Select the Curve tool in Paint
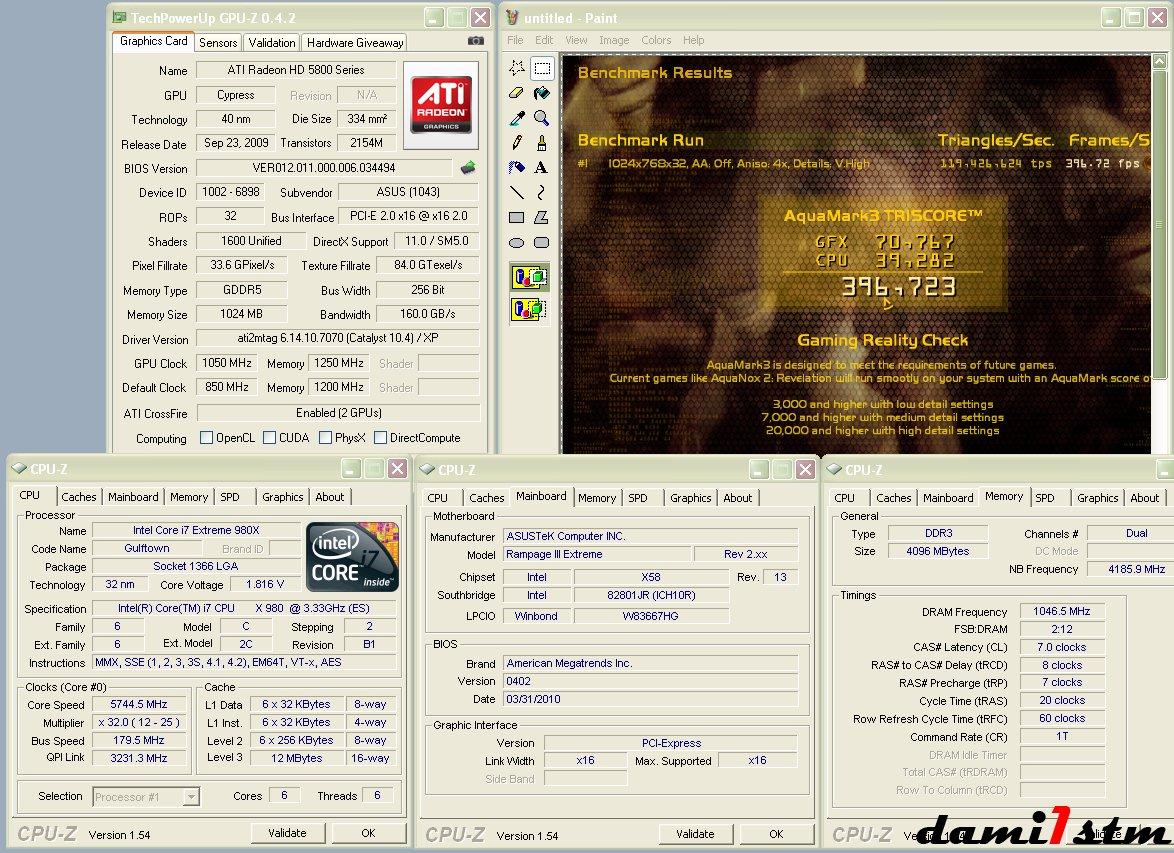Image resolution: width=1174 pixels, height=853 pixels. 542,192
